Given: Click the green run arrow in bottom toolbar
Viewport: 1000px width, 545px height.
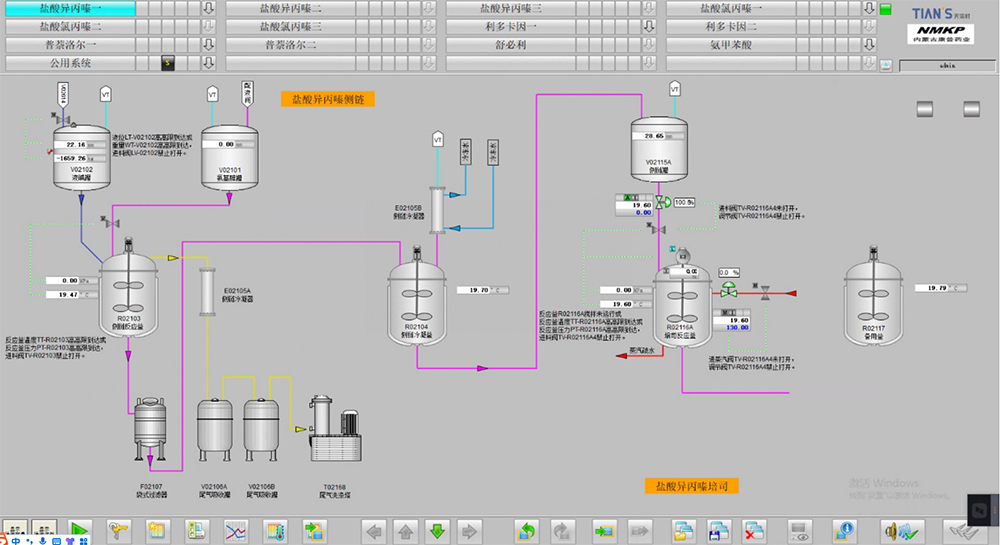Looking at the screenshot, I should tap(81, 529).
